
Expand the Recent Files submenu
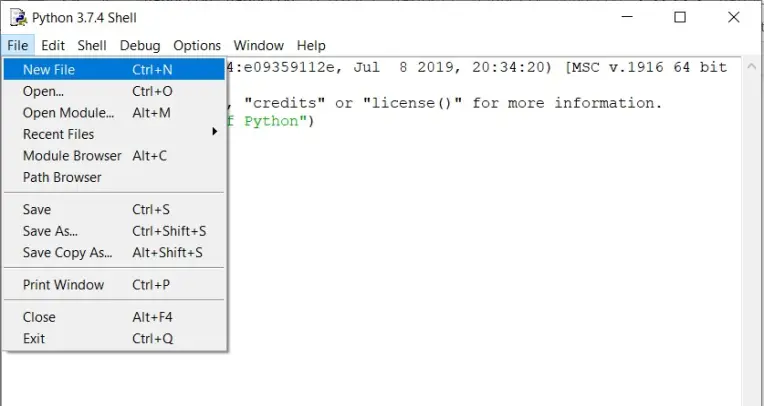114,134
